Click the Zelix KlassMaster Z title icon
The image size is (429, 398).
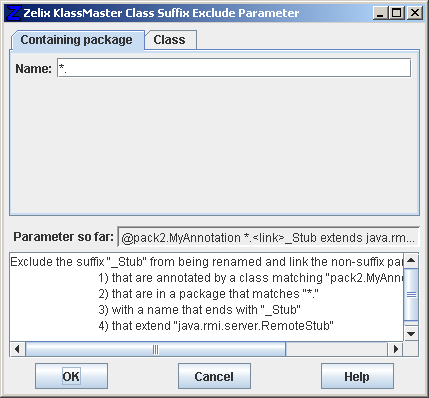point(14,13)
